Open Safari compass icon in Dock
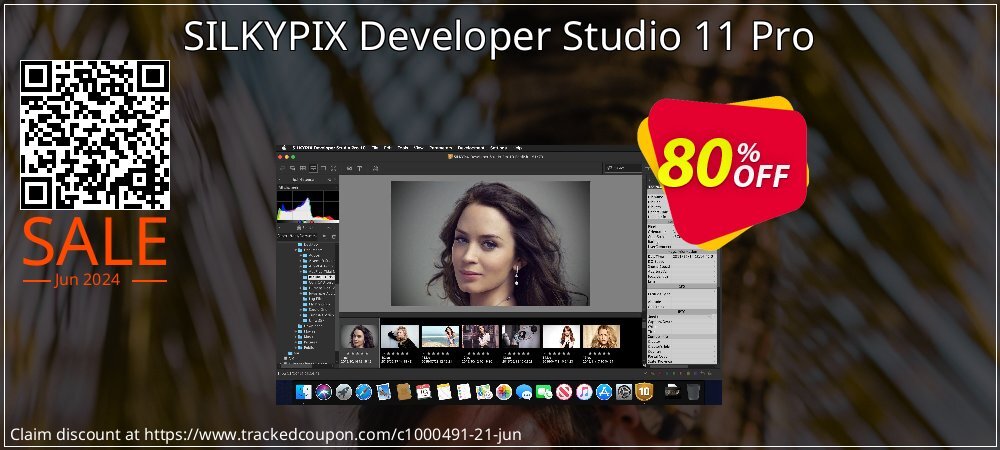 click(x=364, y=391)
